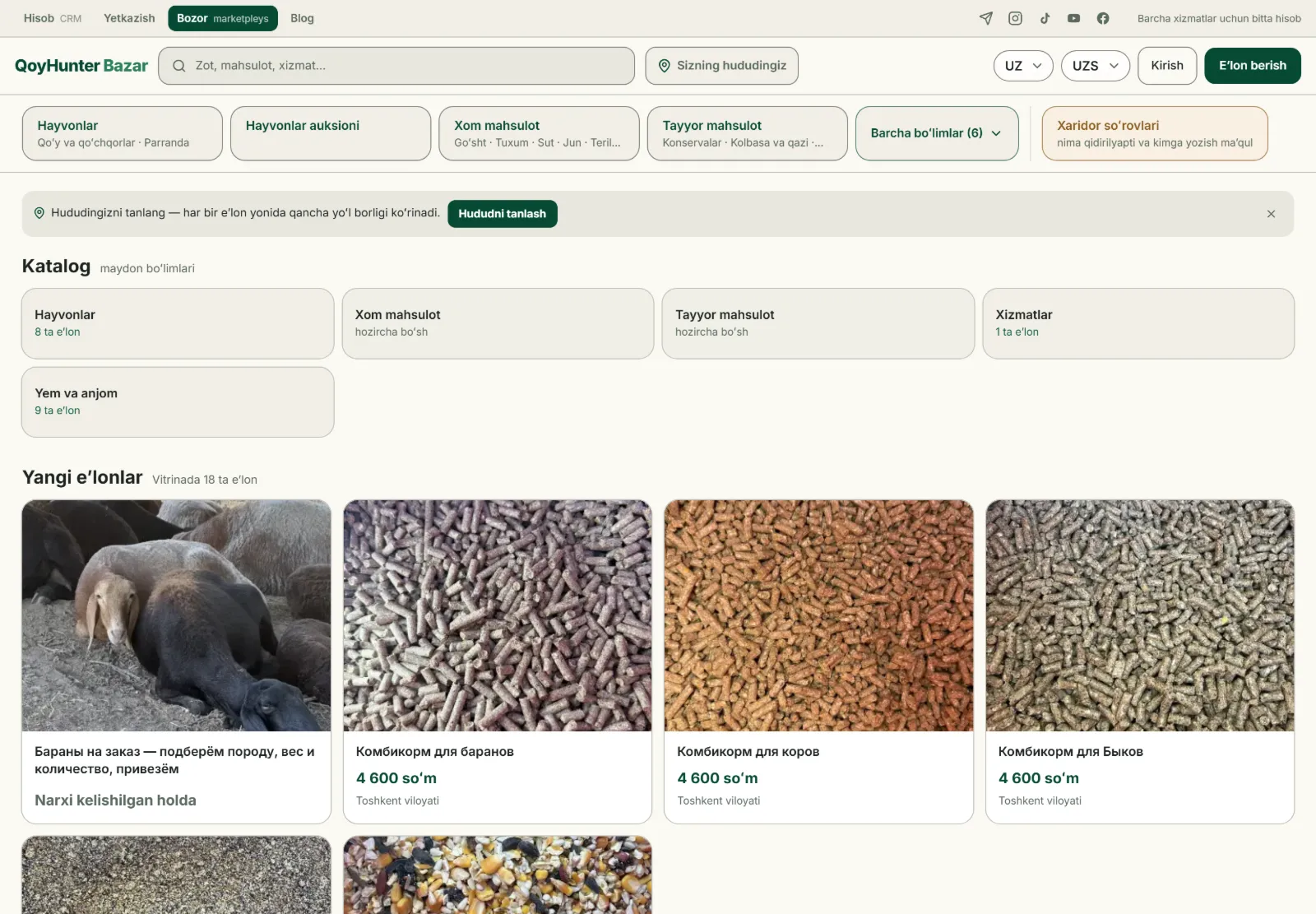The height and width of the screenshot is (914, 1316).
Task: Open the Tayyor mahsulot top navigation category
Action: (x=748, y=133)
